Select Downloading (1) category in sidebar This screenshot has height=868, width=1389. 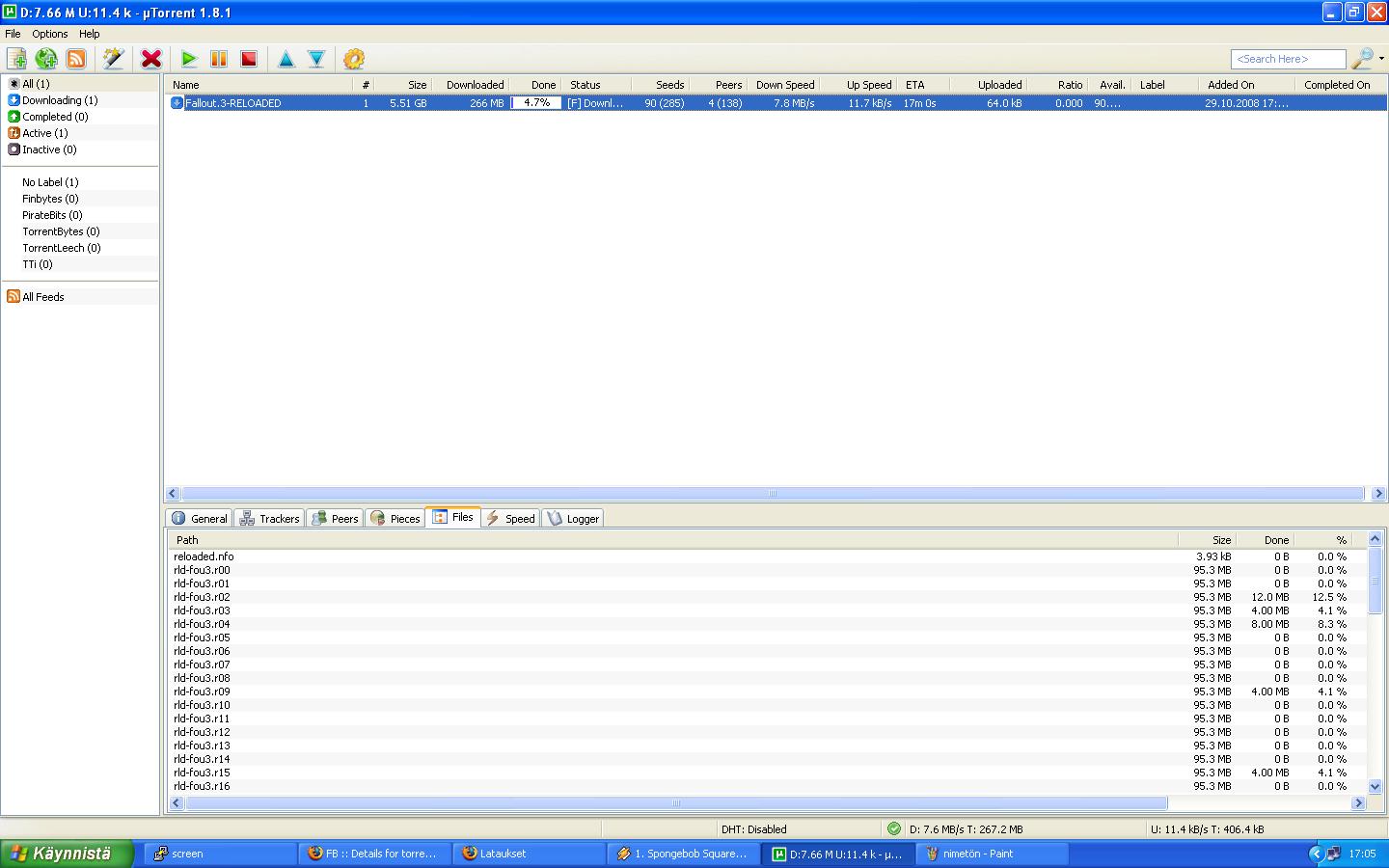pyautogui.click(x=60, y=100)
